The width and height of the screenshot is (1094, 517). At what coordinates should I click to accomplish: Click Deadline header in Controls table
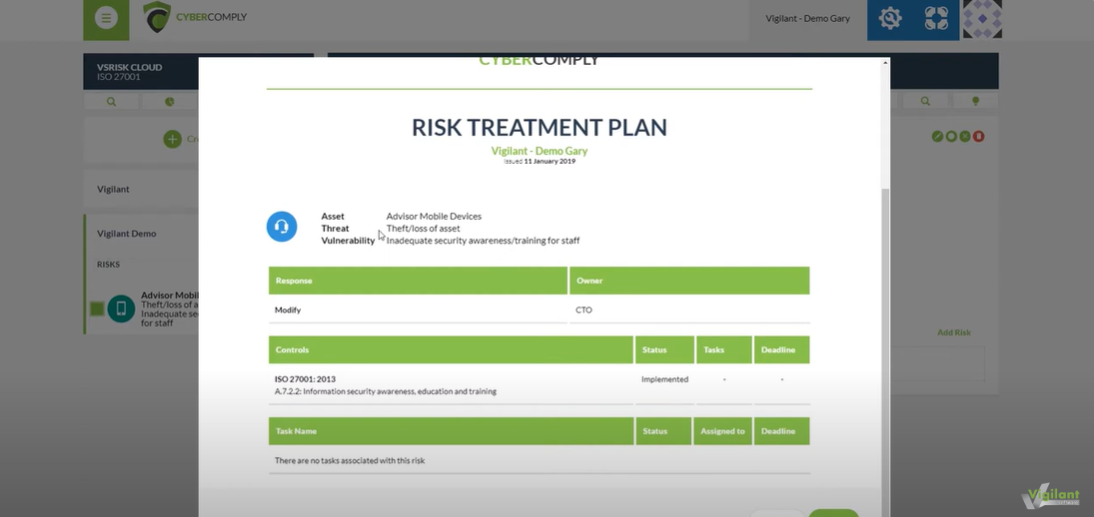(781, 350)
